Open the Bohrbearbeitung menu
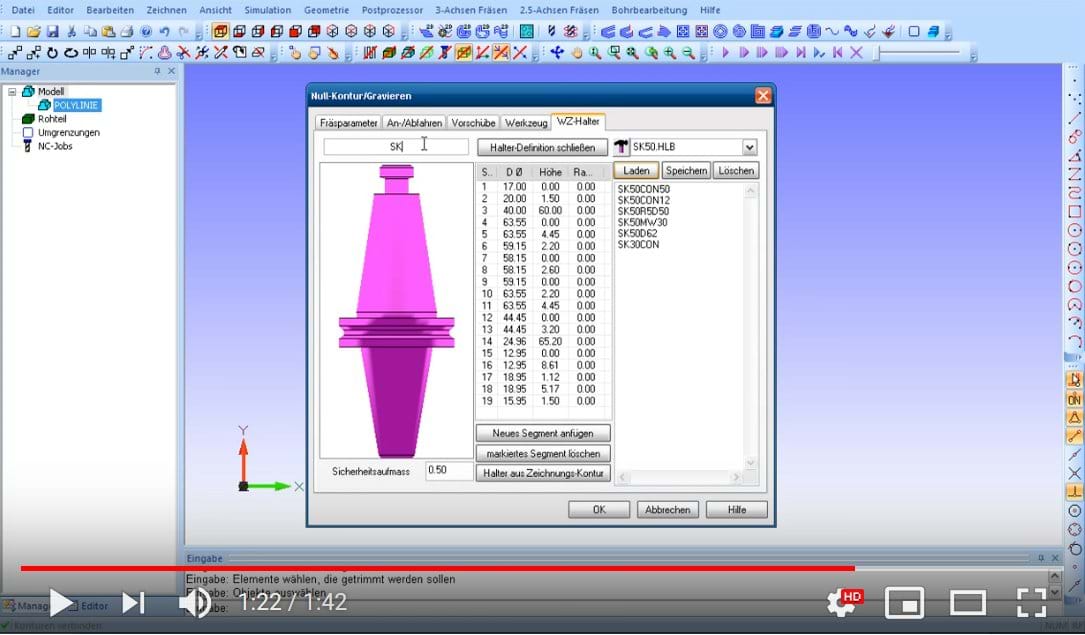The width and height of the screenshot is (1085, 635). pos(649,10)
